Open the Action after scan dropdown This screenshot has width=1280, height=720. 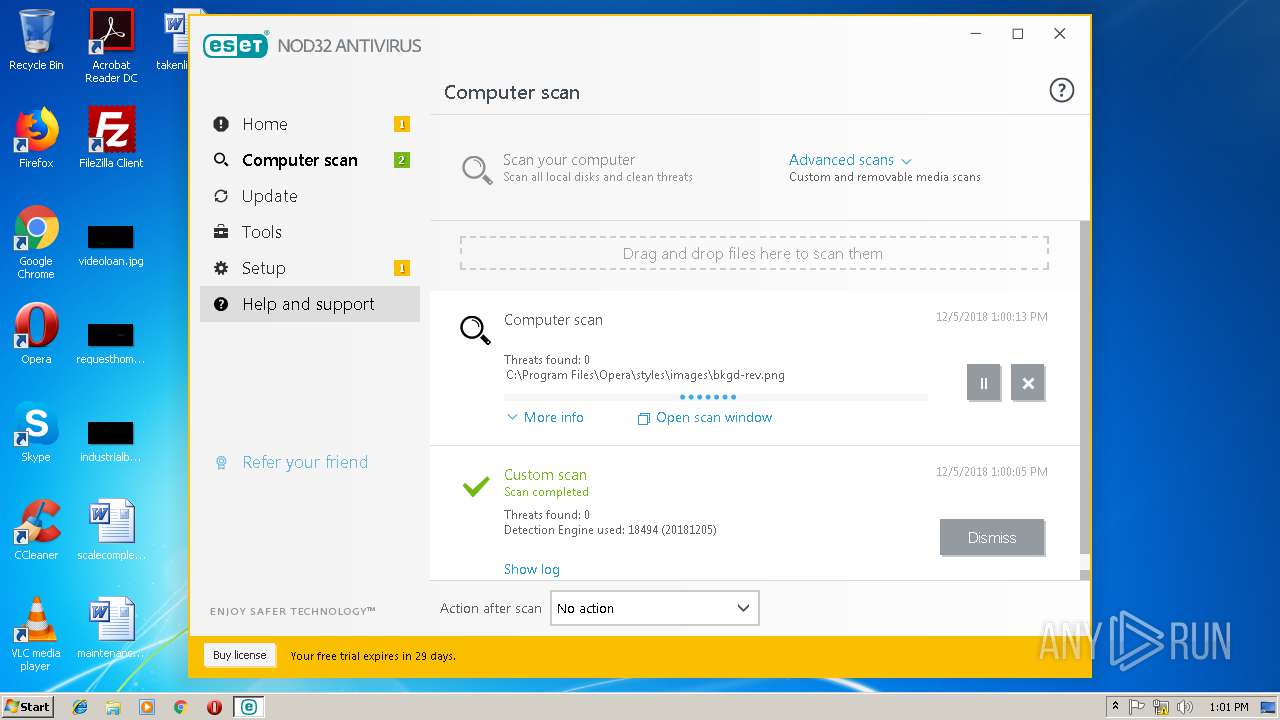click(x=655, y=608)
